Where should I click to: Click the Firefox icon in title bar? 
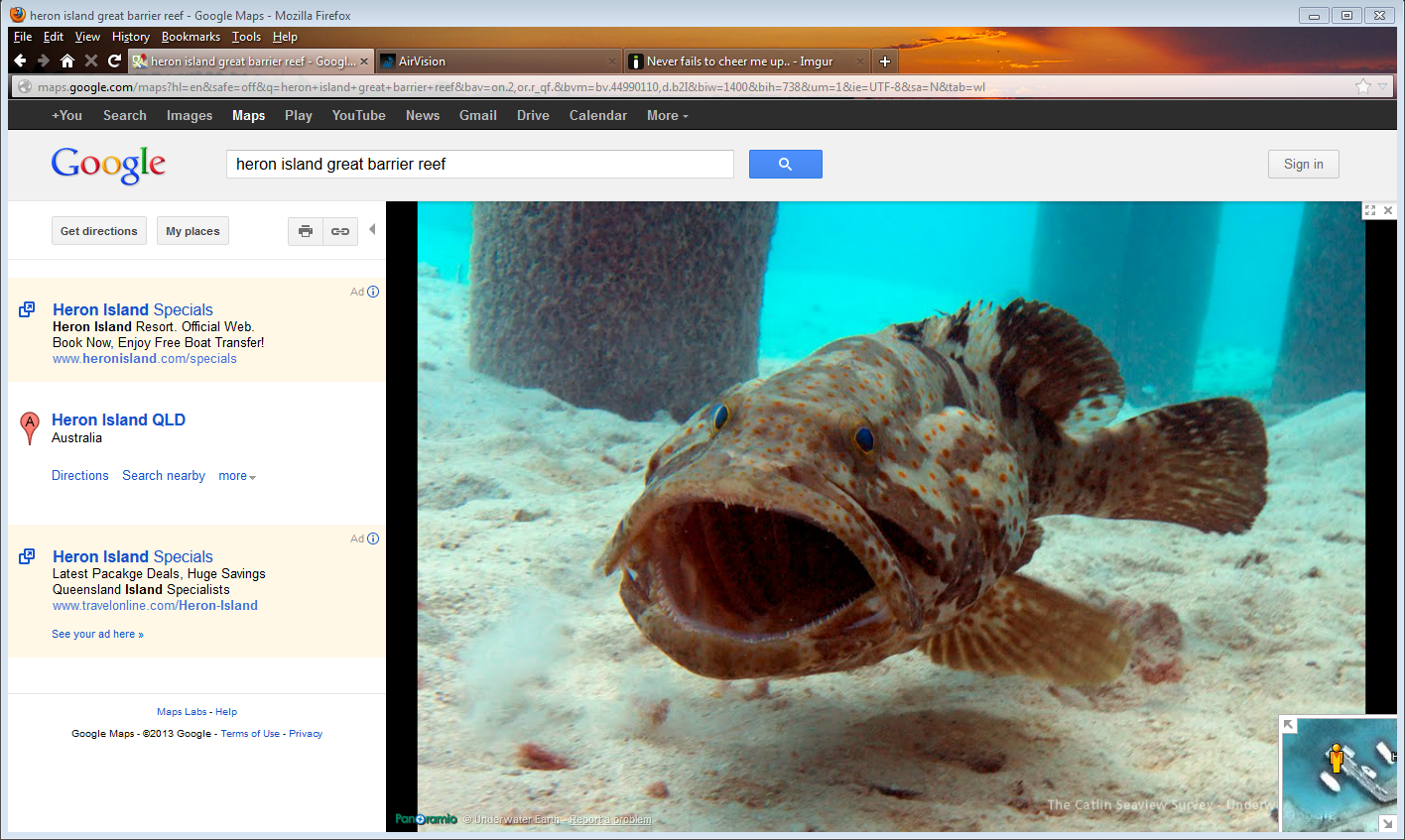click(x=18, y=15)
